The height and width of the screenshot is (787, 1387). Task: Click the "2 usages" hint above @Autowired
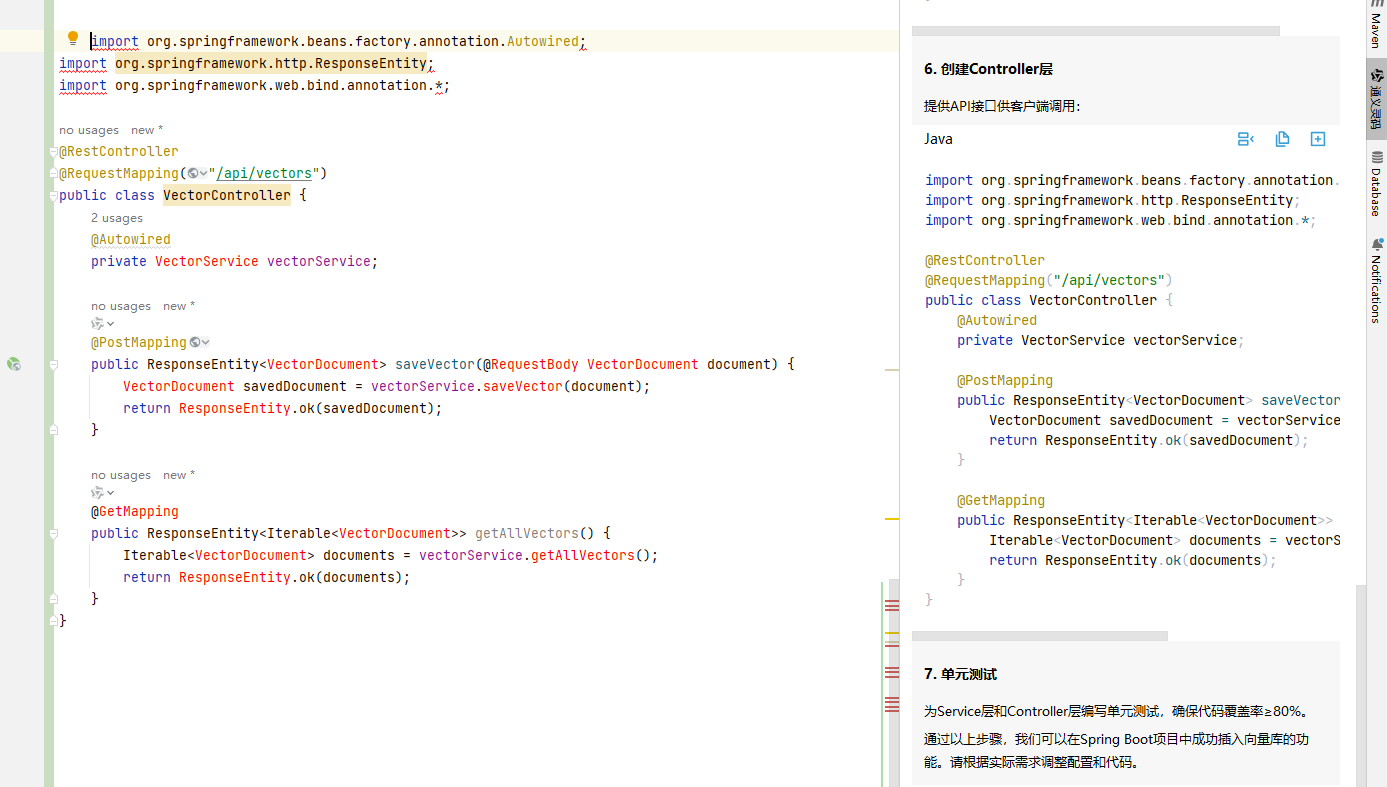click(117, 218)
